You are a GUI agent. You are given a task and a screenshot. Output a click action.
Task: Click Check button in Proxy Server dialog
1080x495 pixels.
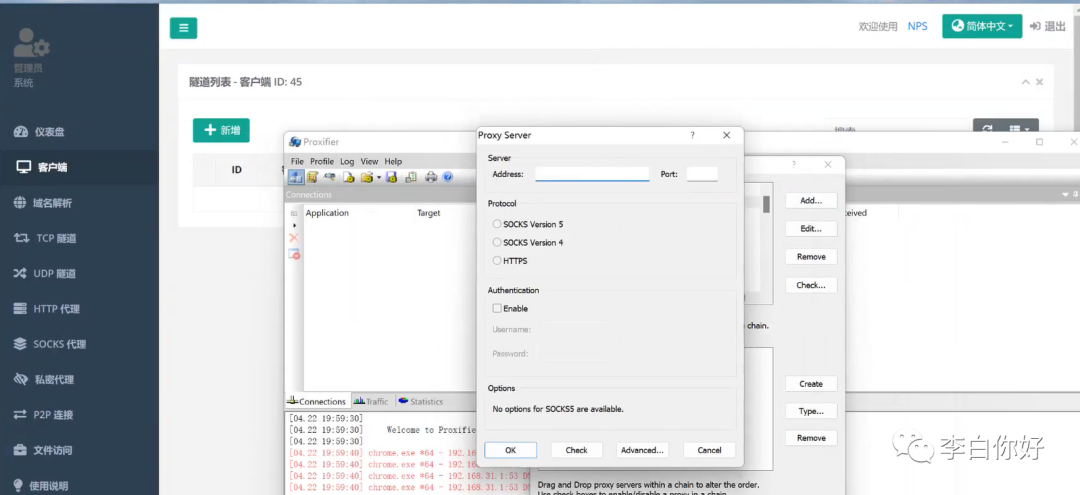577,450
